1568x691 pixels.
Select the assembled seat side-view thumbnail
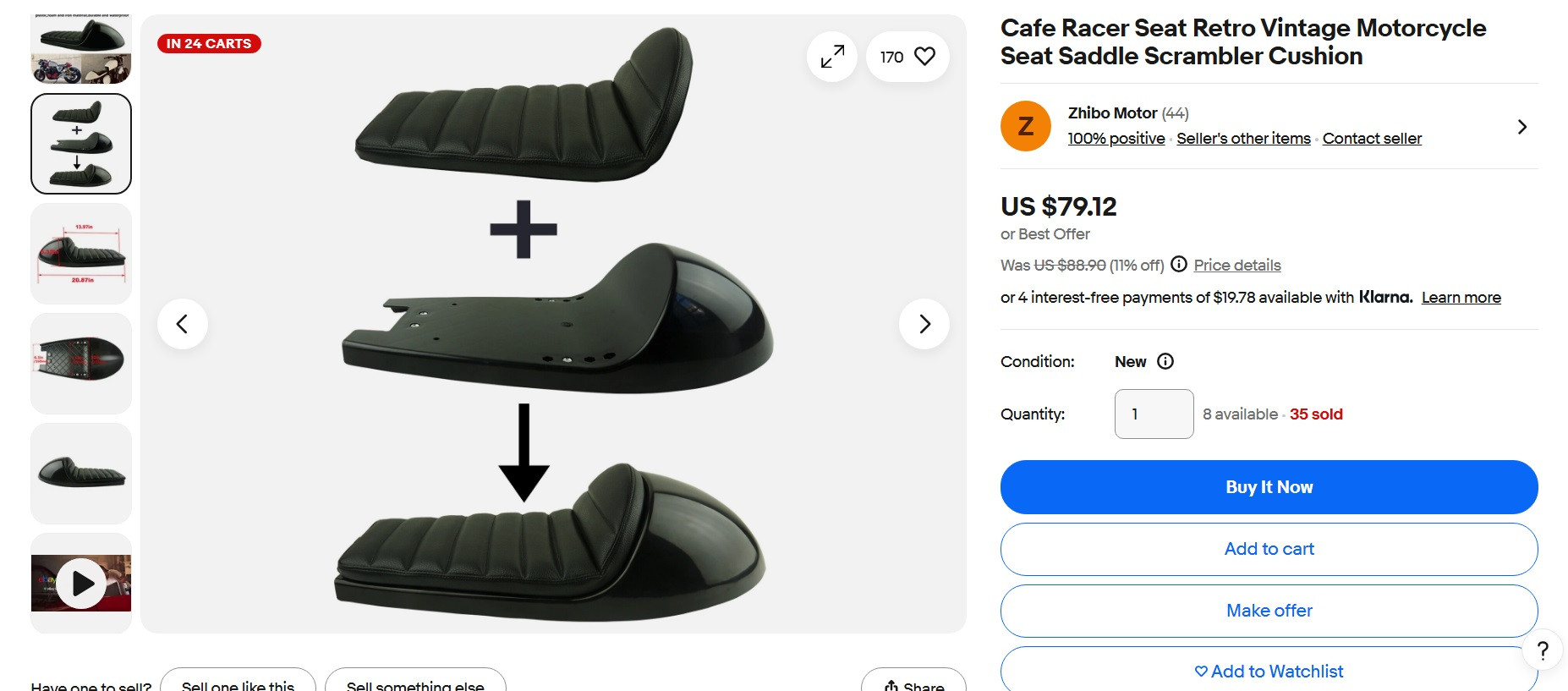(x=81, y=473)
